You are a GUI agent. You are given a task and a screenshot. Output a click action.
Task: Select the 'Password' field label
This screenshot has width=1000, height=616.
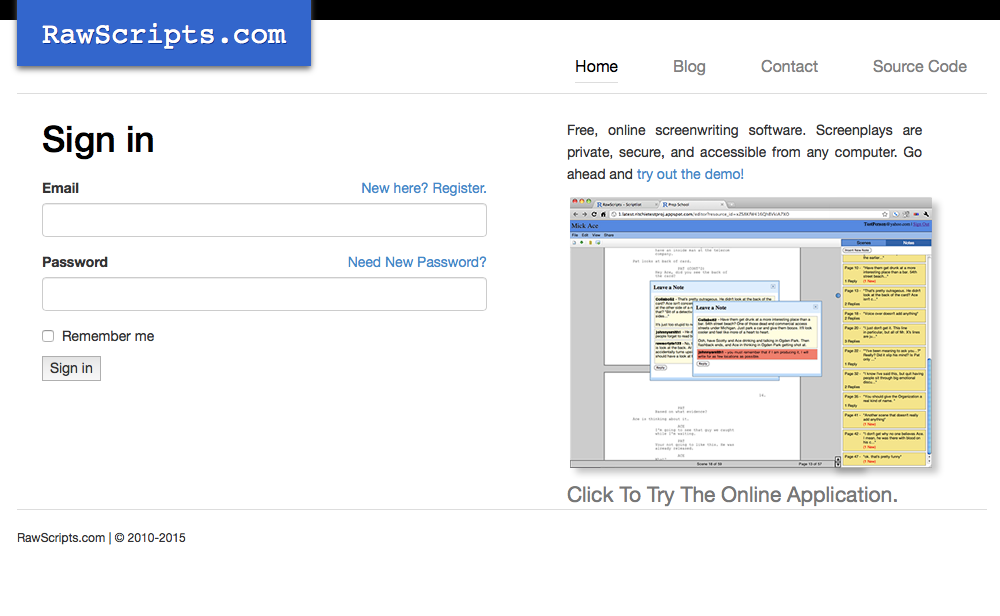pyautogui.click(x=75, y=262)
